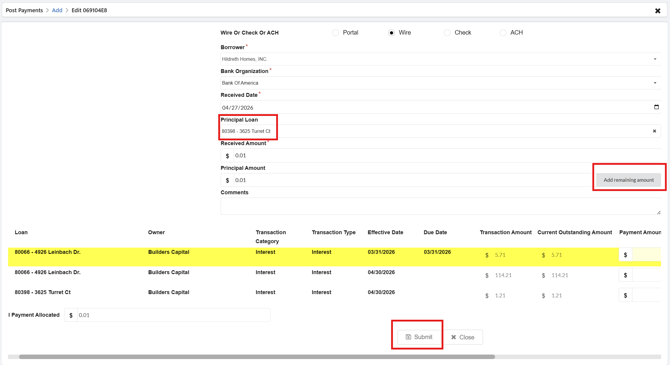This screenshot has width=670, height=365.
Task: Click into the Principal Amount field
Action: point(414,180)
